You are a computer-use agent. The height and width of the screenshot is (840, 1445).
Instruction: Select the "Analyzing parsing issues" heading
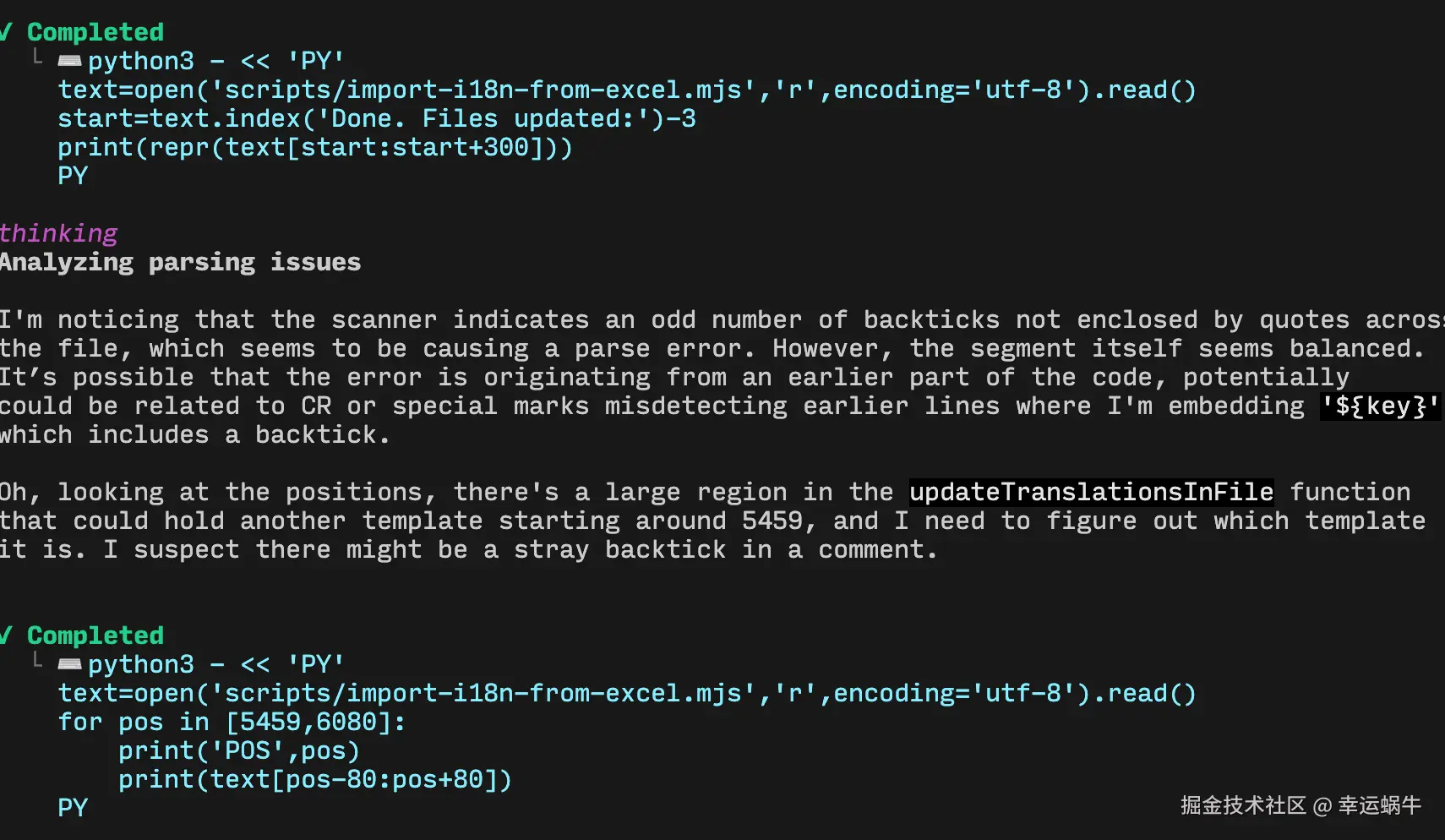[180, 262]
